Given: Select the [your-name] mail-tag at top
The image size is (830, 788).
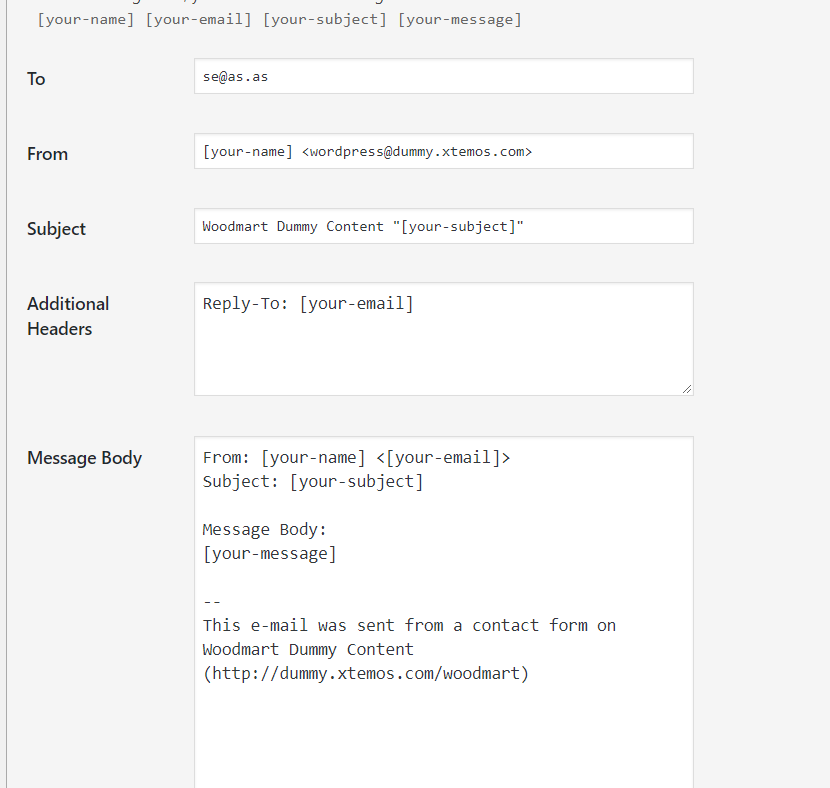Looking at the screenshot, I should [86, 19].
